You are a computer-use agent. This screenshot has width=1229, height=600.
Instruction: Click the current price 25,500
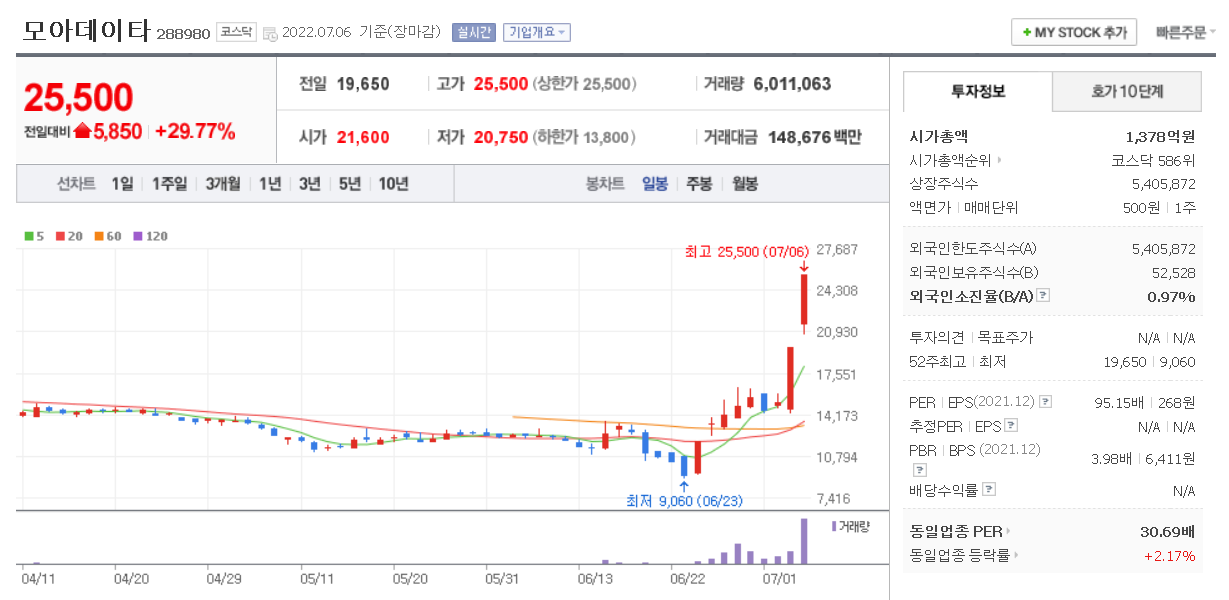[x=78, y=98]
